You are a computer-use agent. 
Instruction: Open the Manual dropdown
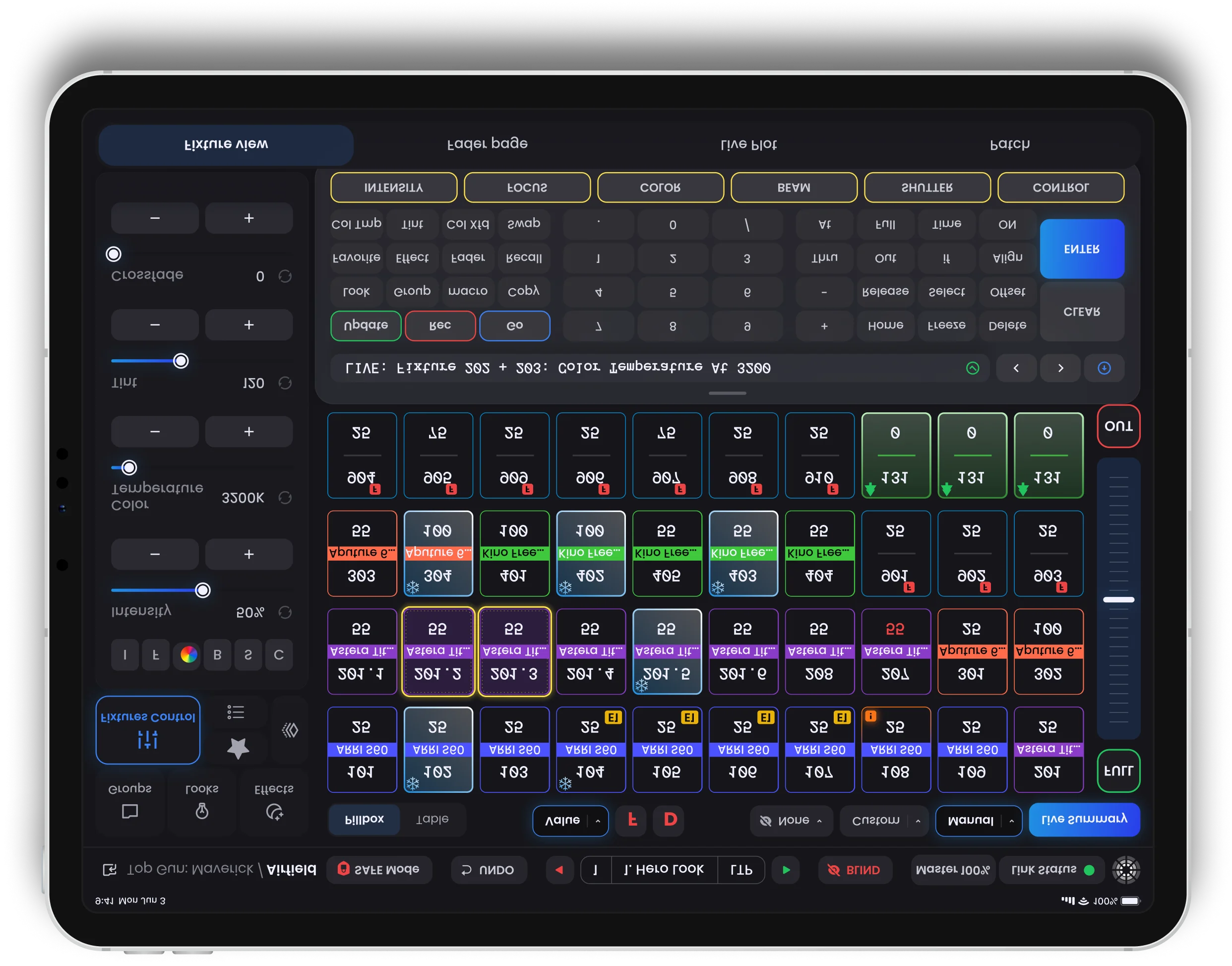[978, 821]
